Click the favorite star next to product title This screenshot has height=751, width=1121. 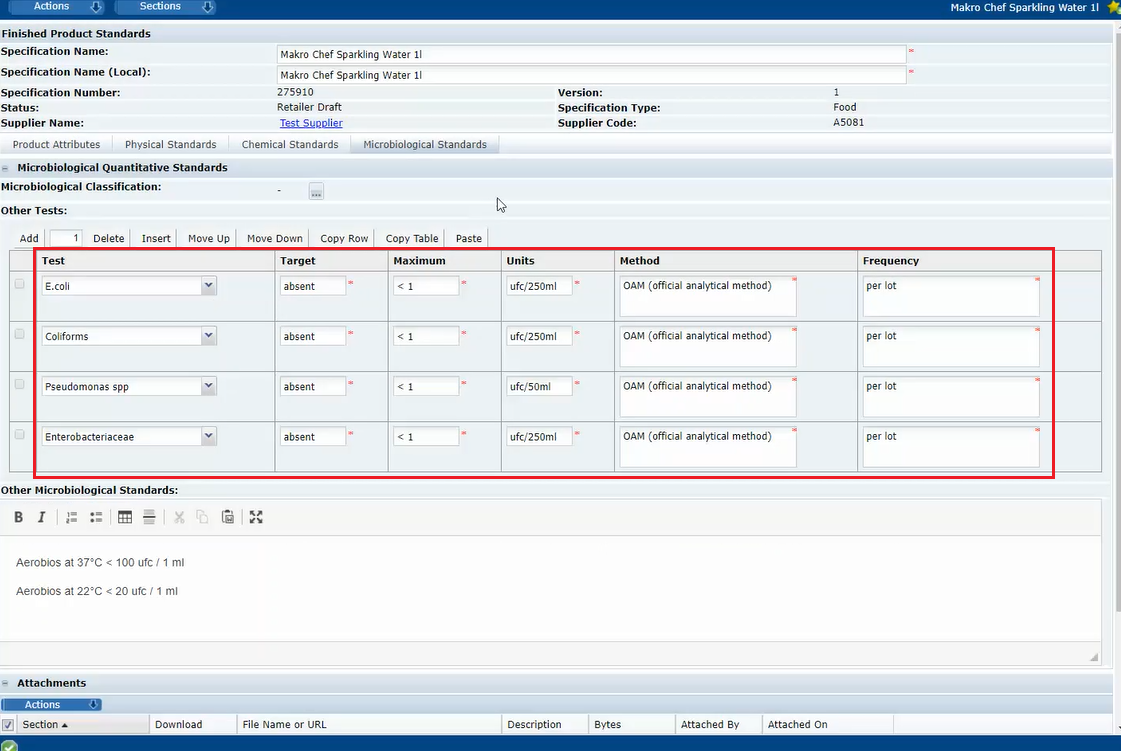[1112, 8]
